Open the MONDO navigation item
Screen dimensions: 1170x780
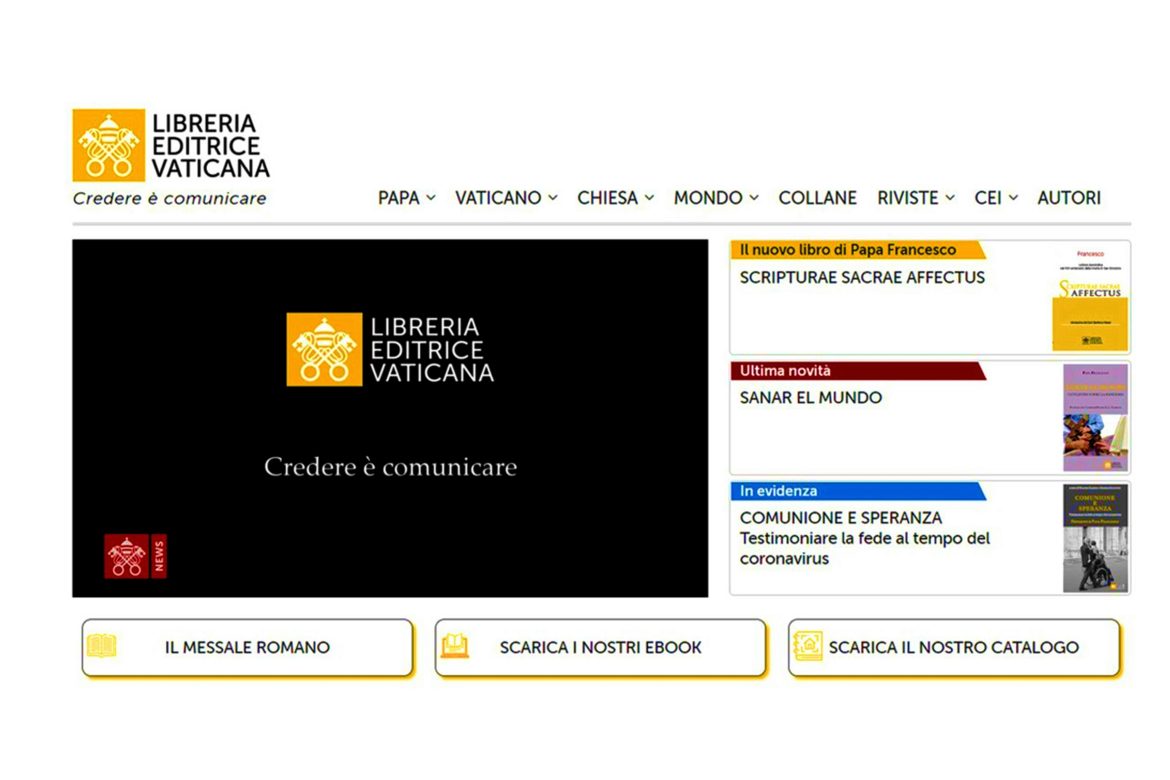click(708, 198)
